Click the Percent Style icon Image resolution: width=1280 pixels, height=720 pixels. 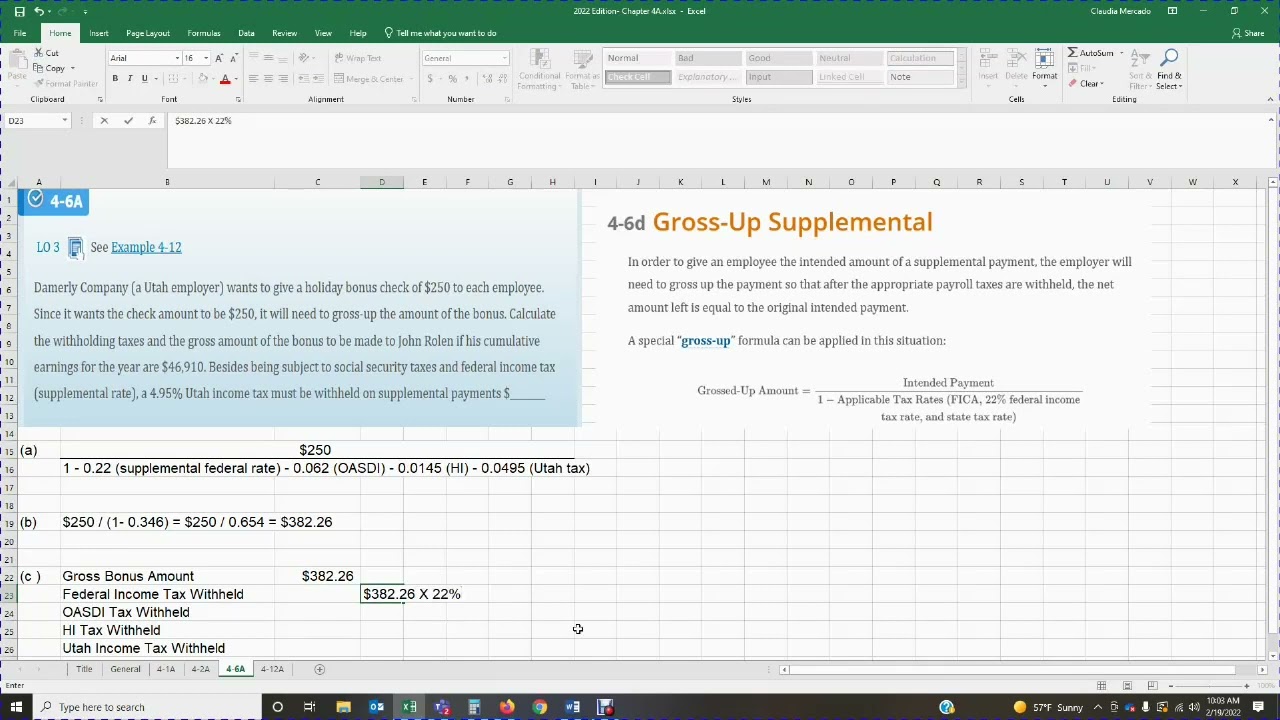pos(452,79)
